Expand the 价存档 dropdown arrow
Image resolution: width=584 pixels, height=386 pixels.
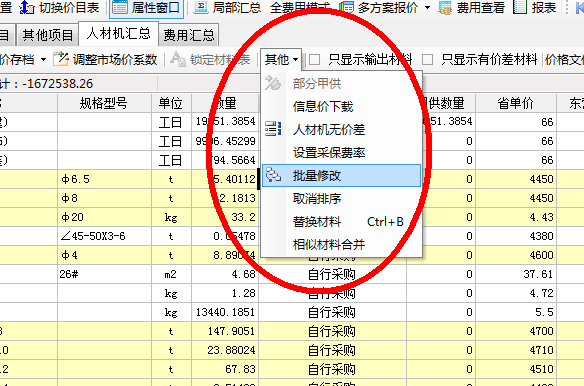point(43,60)
